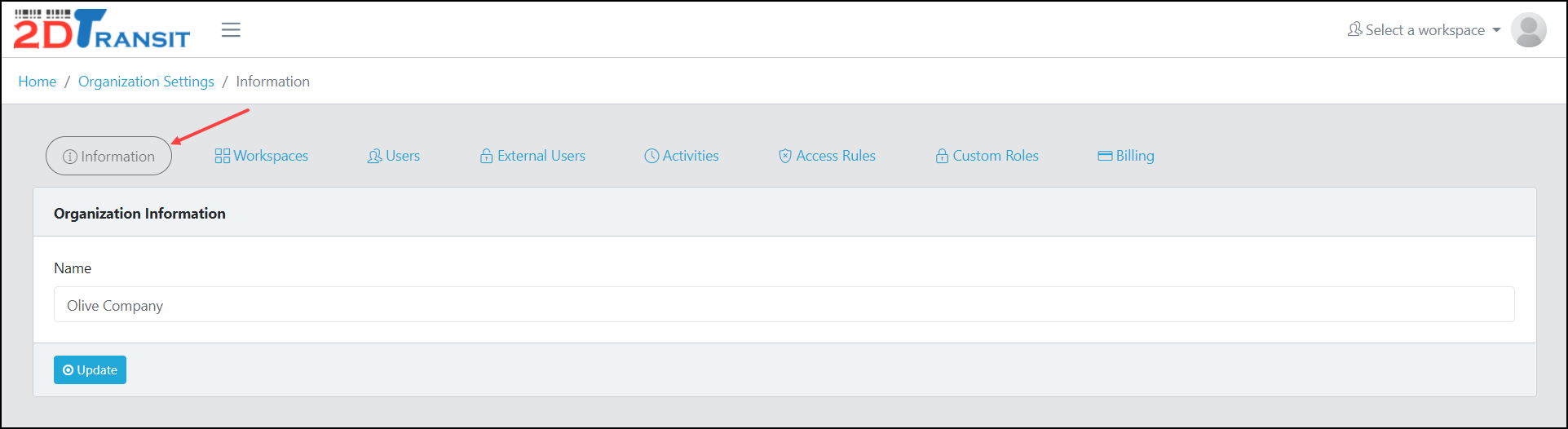Click the Activities clock icon

(x=651, y=156)
